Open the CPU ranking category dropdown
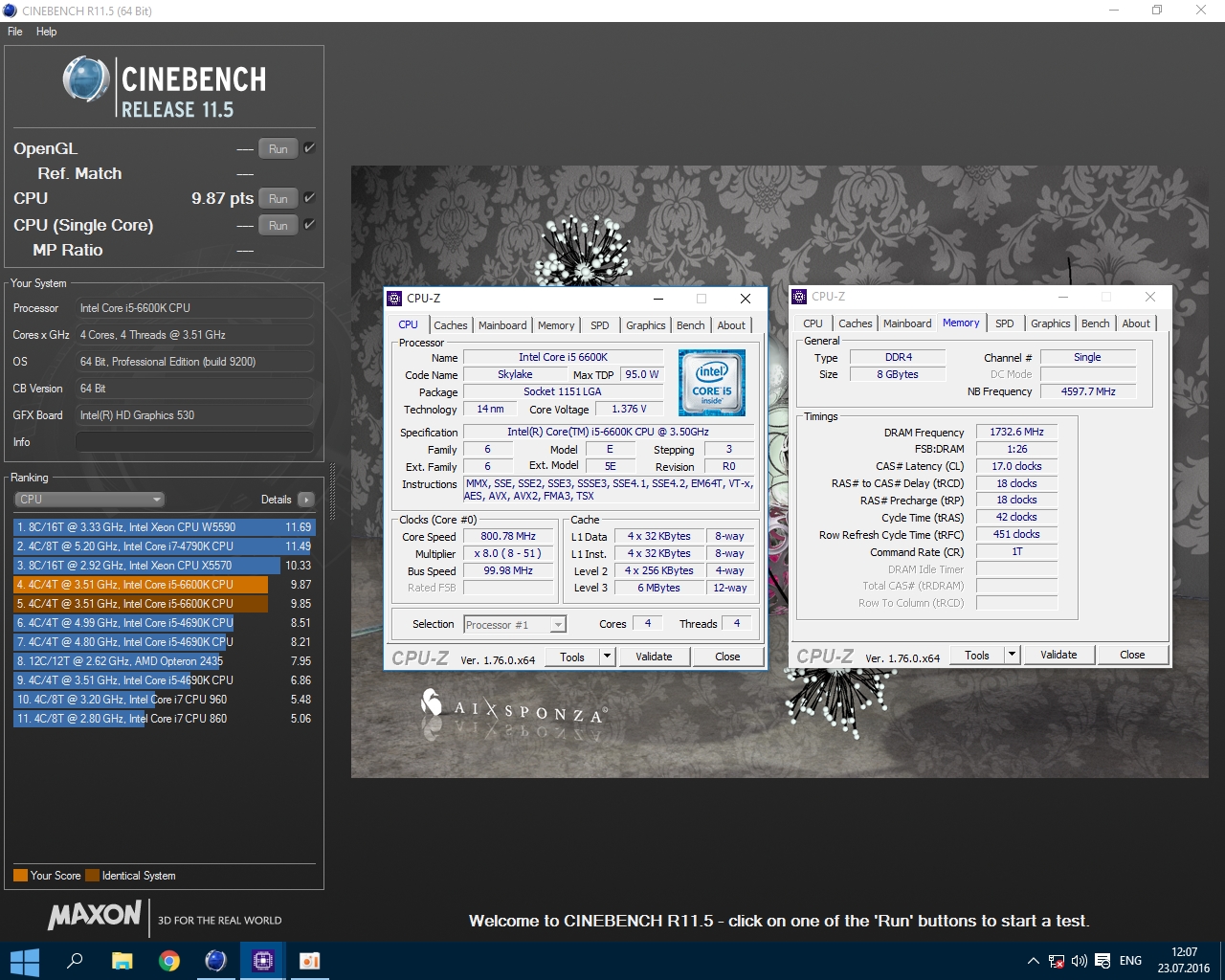1225x980 pixels. (90, 500)
